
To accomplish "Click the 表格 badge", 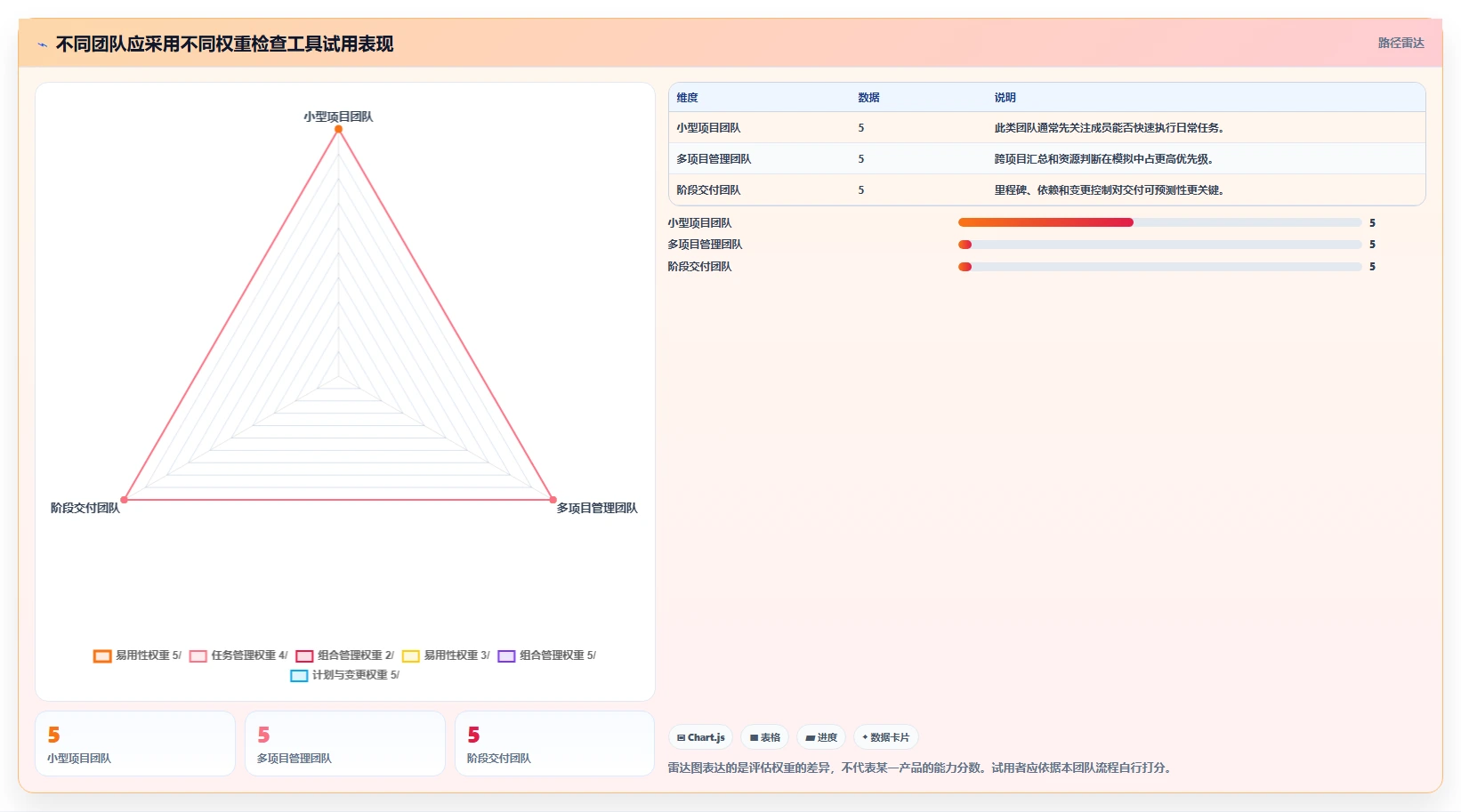I will coord(765,737).
